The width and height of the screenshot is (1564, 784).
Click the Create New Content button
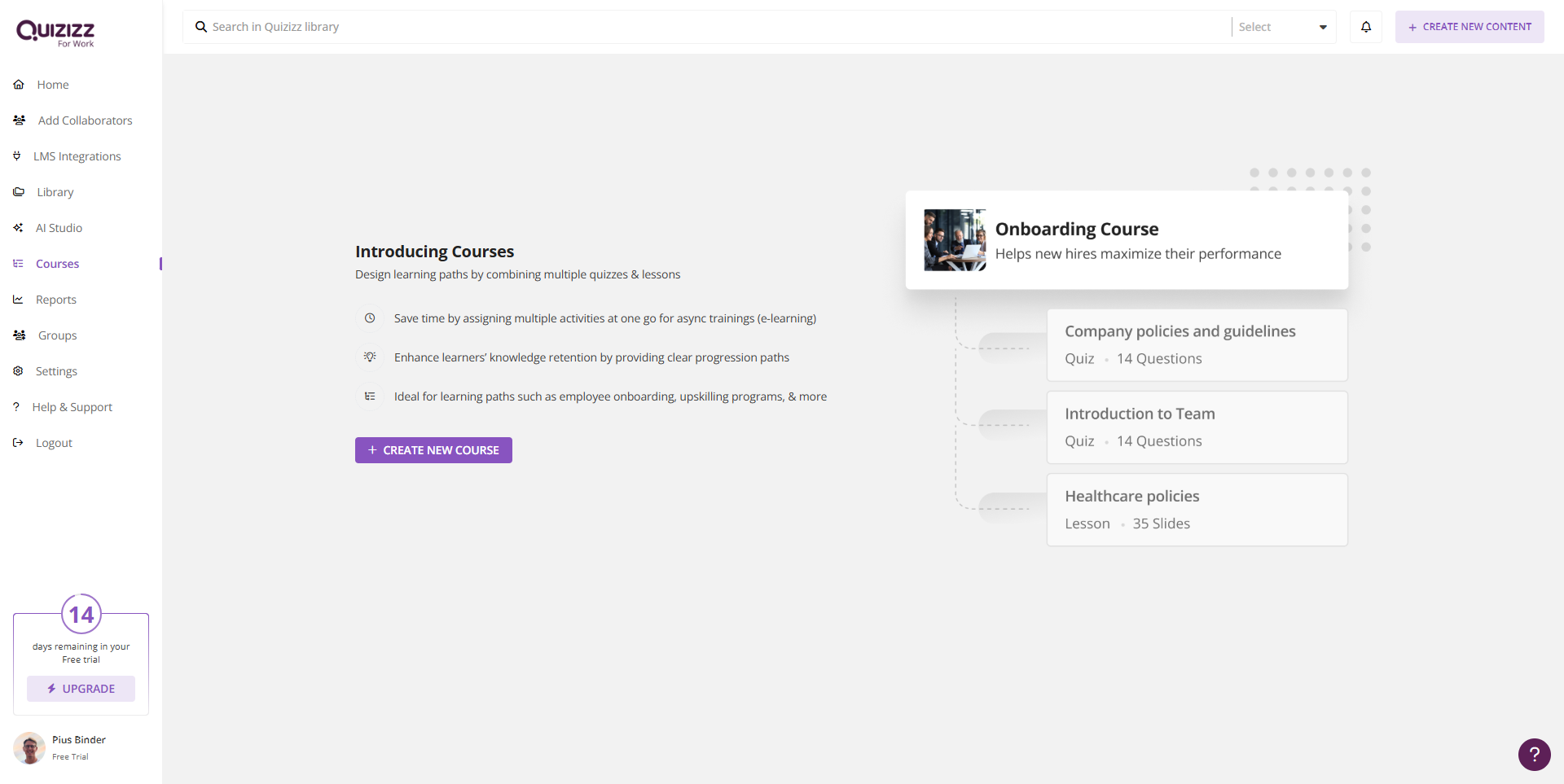1469,27
